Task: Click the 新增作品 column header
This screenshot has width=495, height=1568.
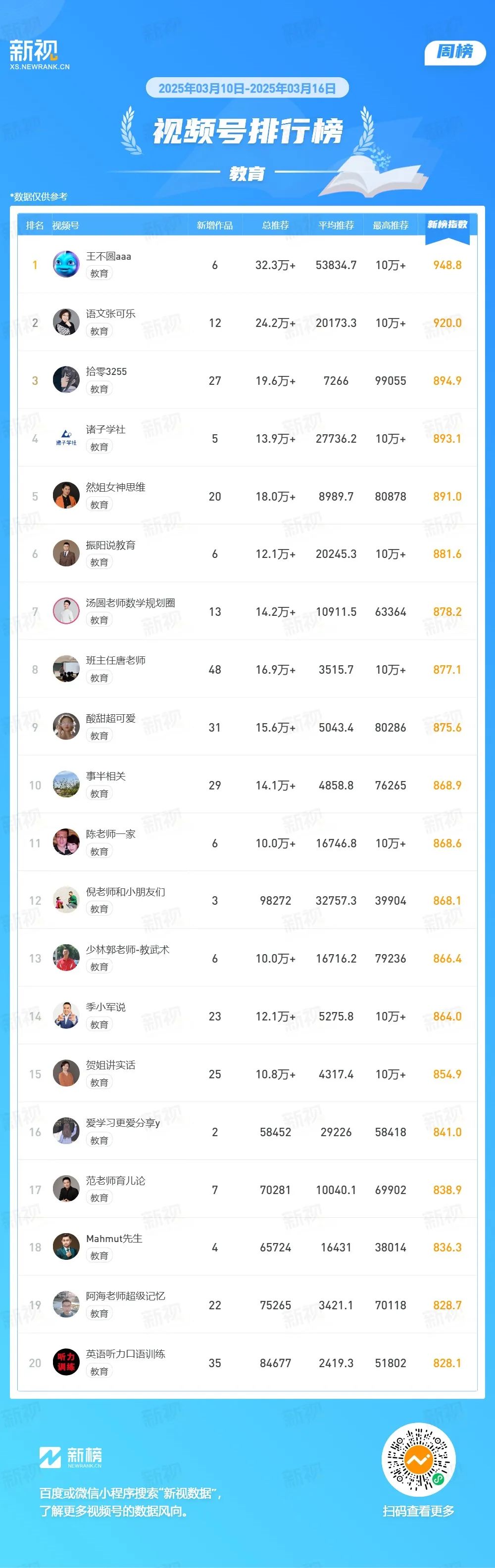Action: pyautogui.click(x=214, y=225)
